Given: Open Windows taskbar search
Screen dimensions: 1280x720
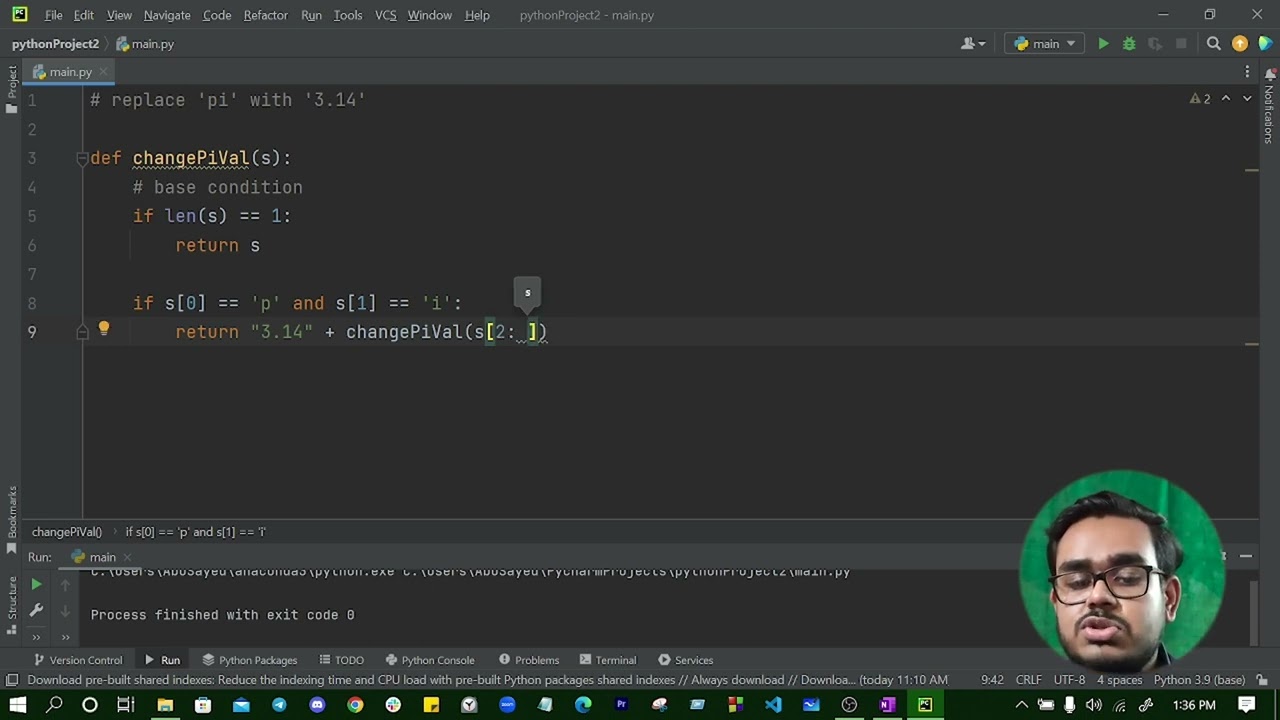Looking at the screenshot, I should pos(54,705).
